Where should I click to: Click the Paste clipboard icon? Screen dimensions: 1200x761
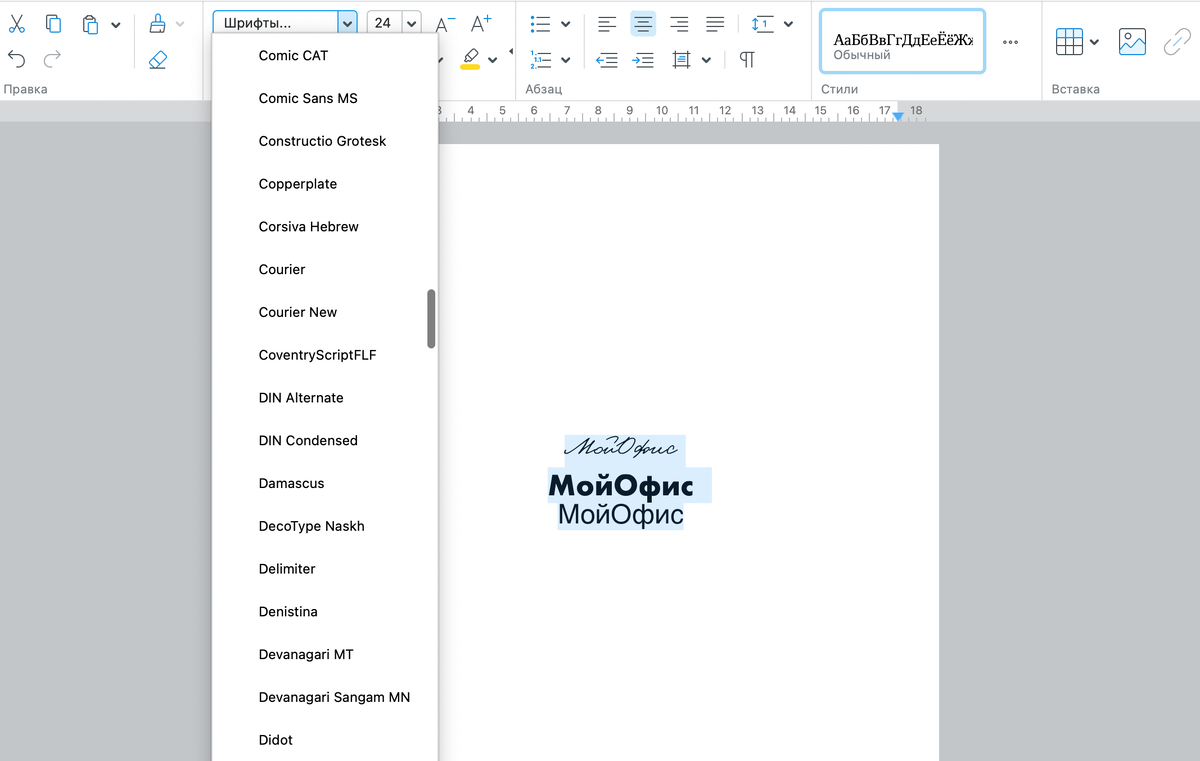pos(91,24)
